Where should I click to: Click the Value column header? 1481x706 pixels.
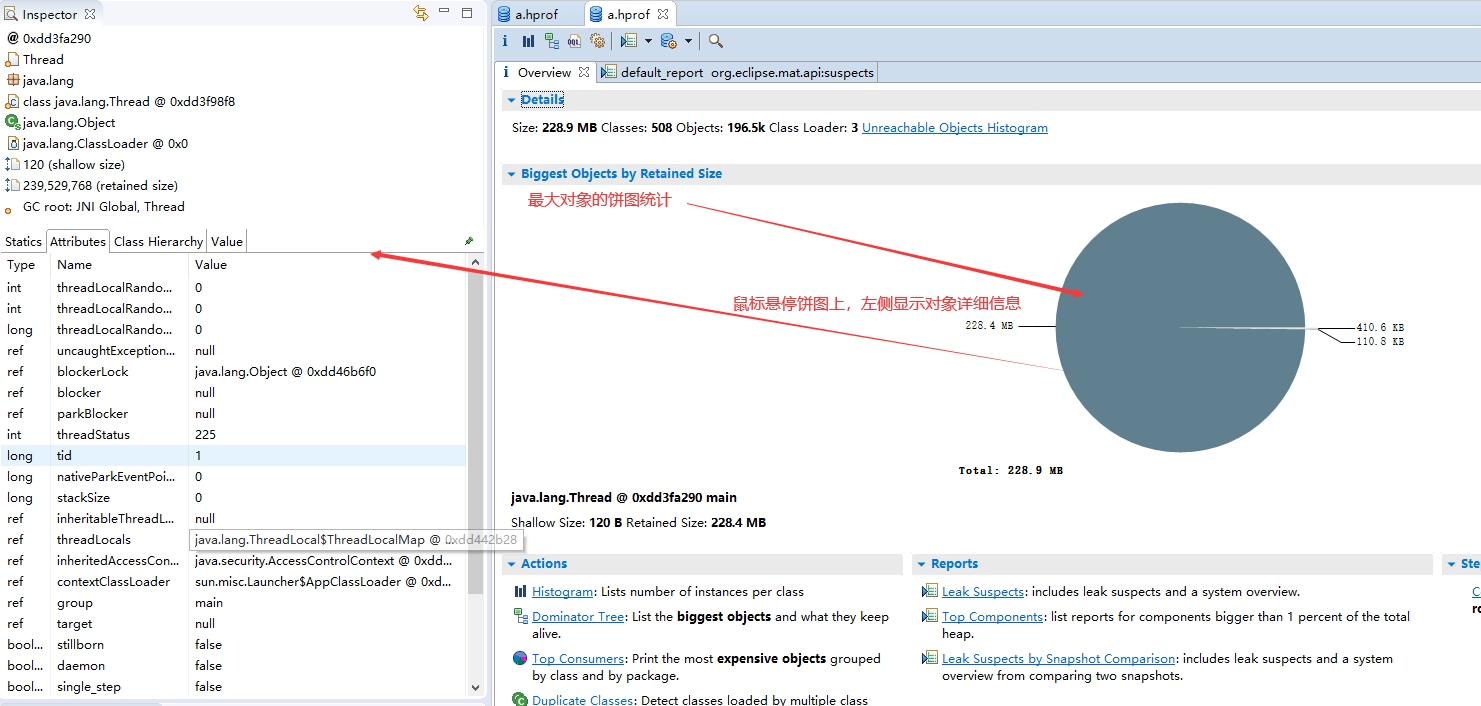coord(327,265)
